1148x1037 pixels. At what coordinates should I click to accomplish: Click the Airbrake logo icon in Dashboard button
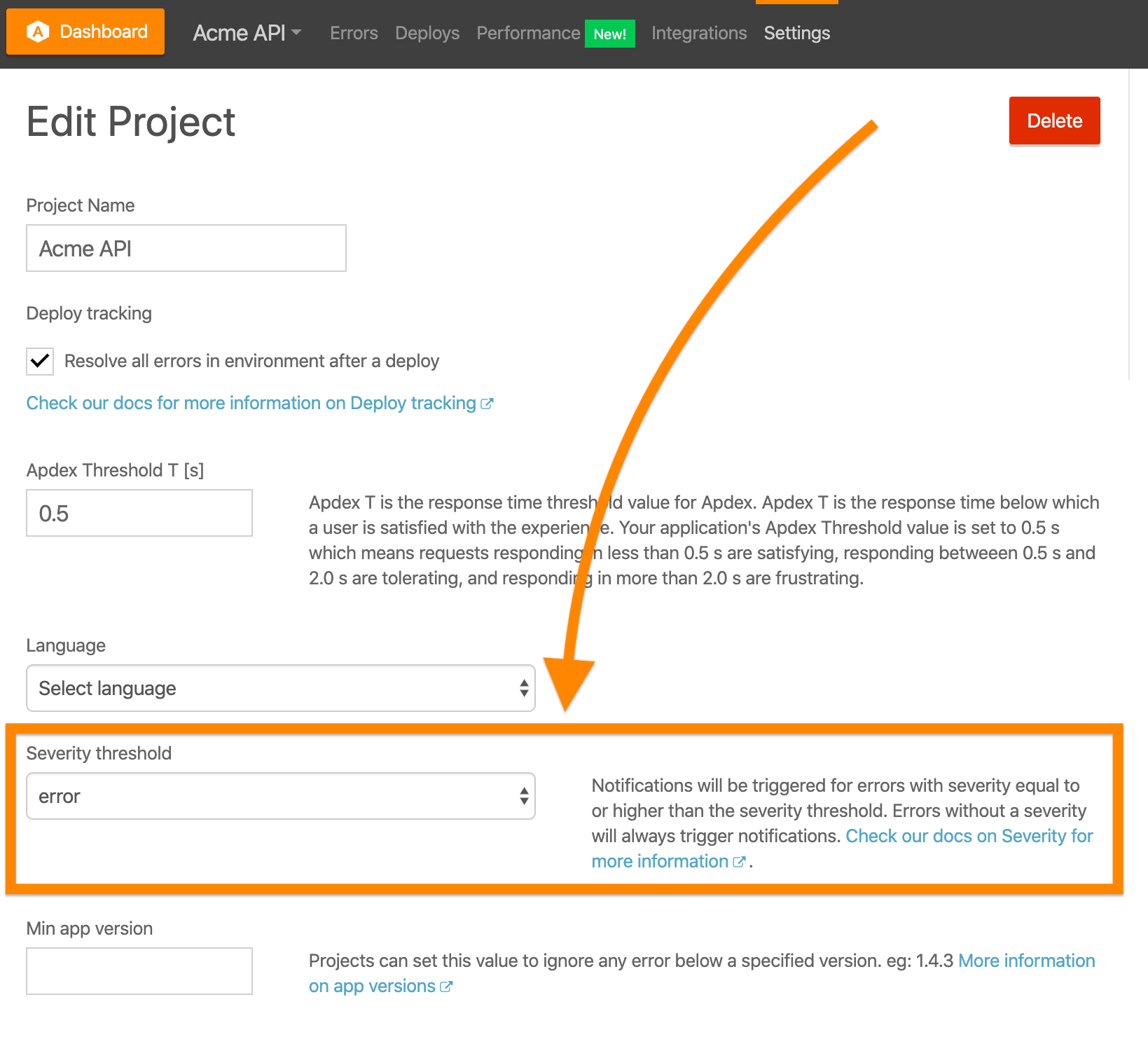pyautogui.click(x=38, y=32)
